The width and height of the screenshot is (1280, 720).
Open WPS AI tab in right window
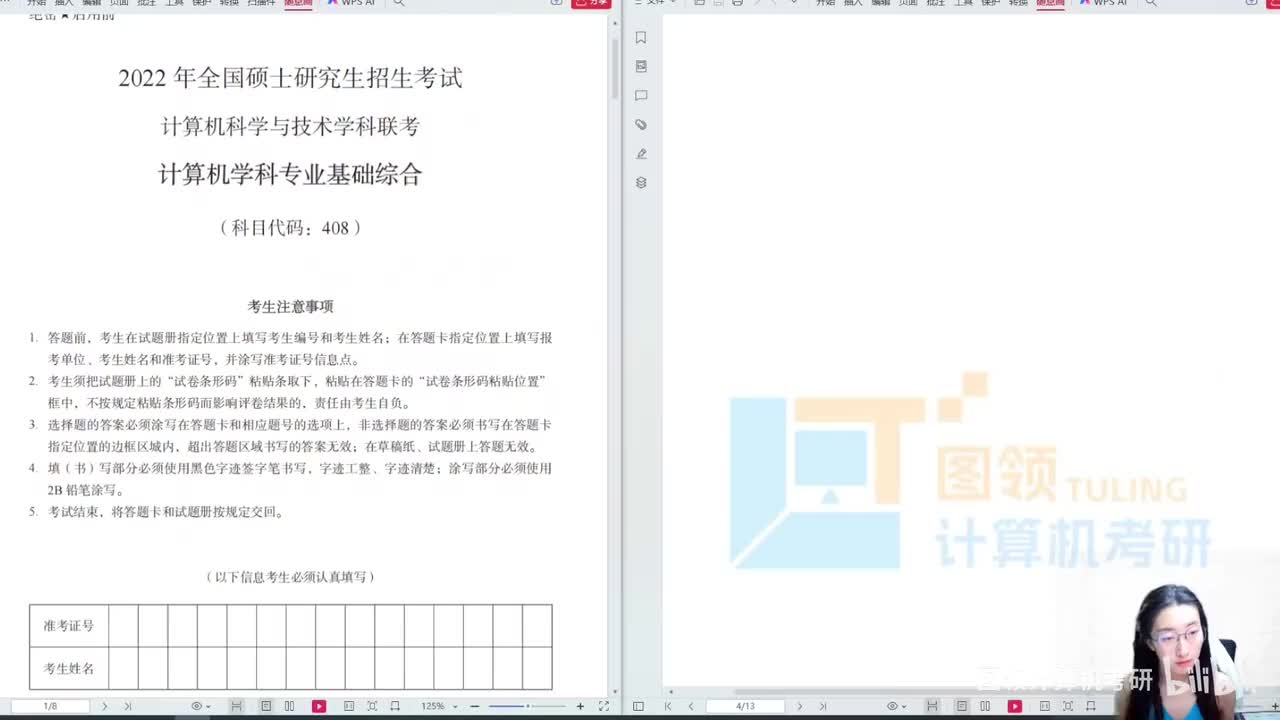point(1103,3)
